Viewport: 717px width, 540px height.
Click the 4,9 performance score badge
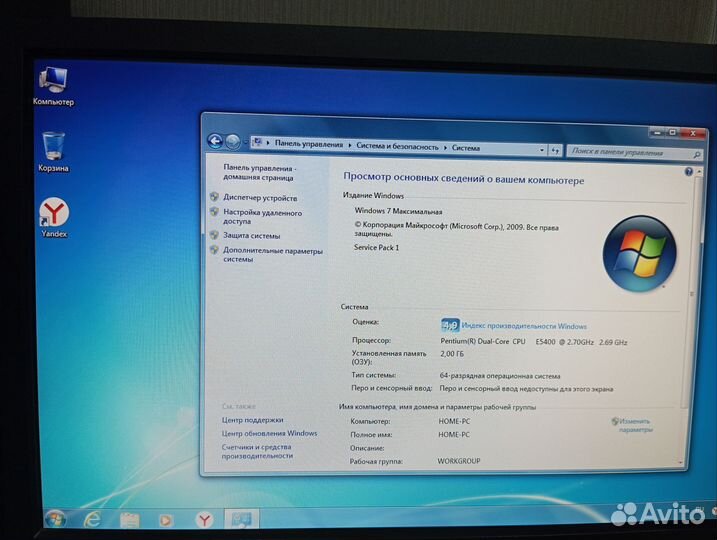(x=450, y=325)
